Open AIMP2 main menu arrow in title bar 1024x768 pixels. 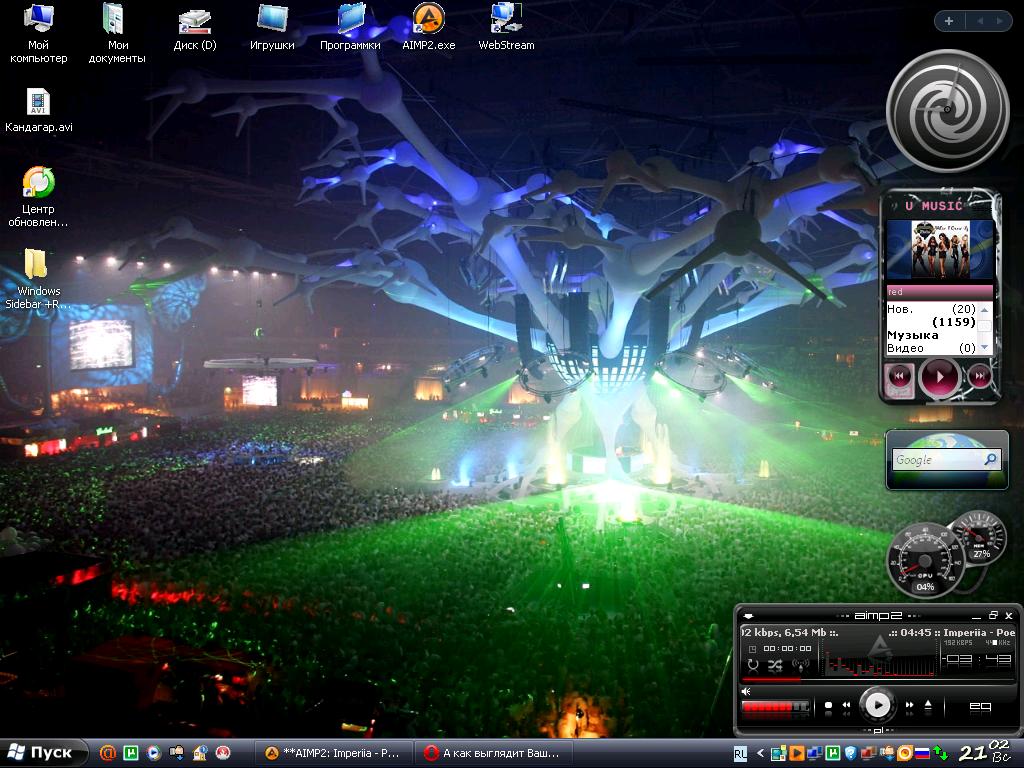click(748, 616)
